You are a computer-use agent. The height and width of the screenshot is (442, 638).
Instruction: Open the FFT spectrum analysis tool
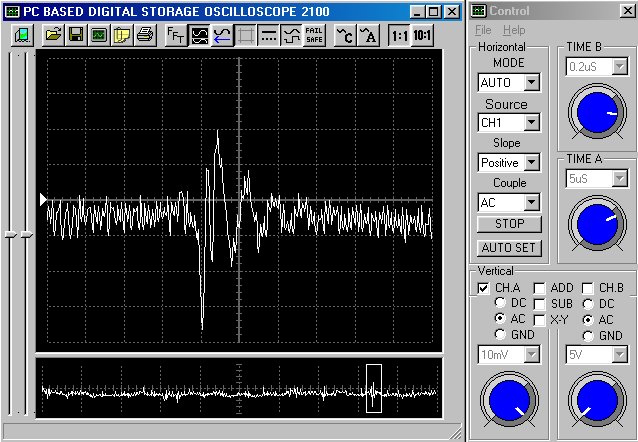coord(175,35)
